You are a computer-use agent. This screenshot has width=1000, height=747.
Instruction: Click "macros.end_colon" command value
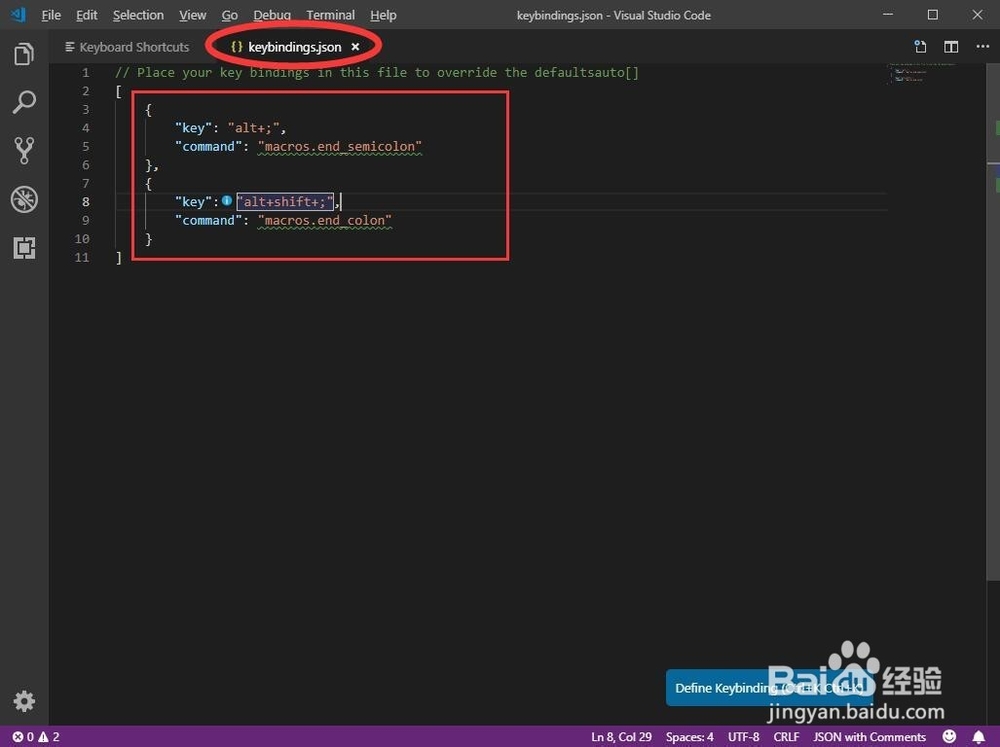[325, 220]
